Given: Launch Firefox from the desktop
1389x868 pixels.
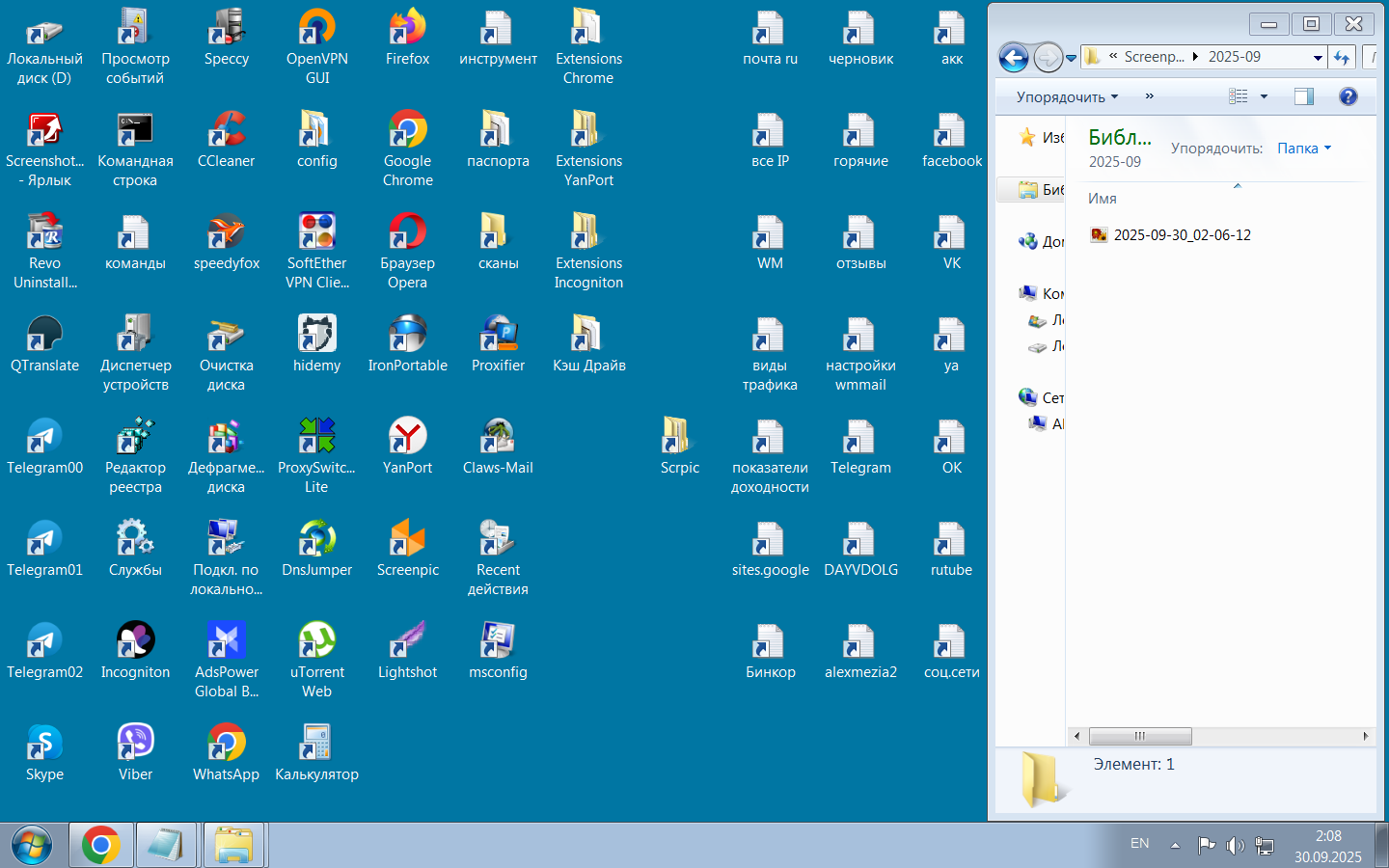Looking at the screenshot, I should [407, 38].
